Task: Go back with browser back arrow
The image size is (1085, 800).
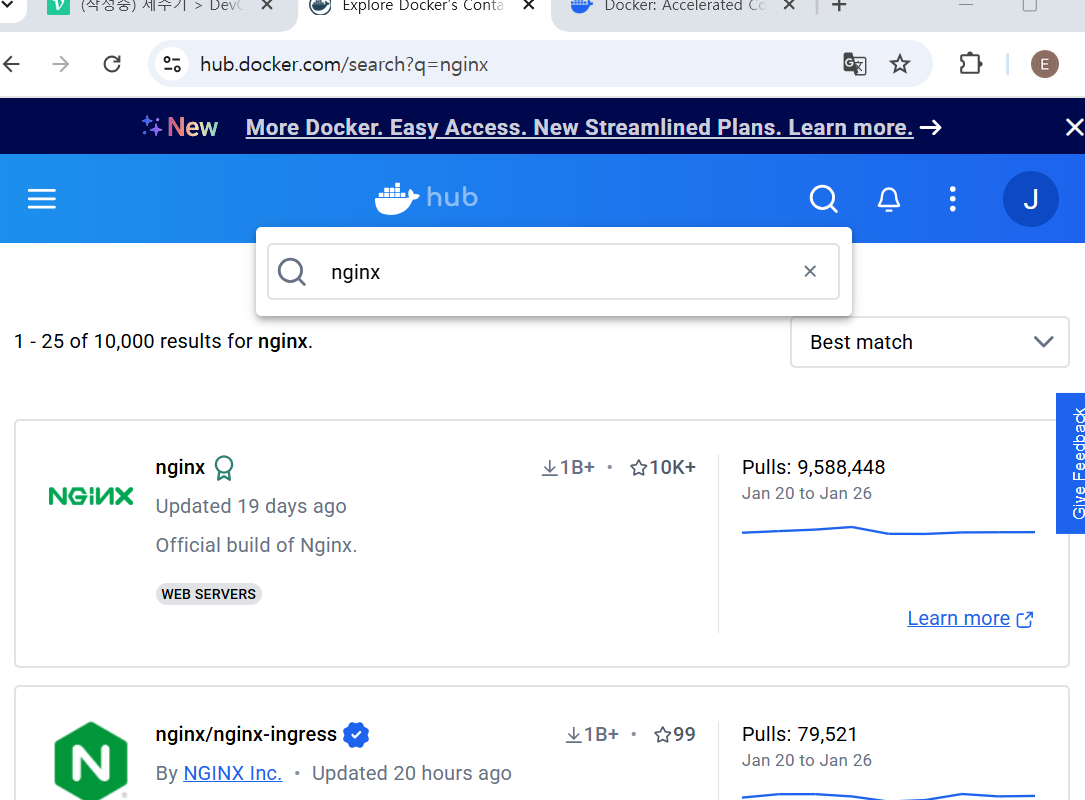Action: point(12,64)
